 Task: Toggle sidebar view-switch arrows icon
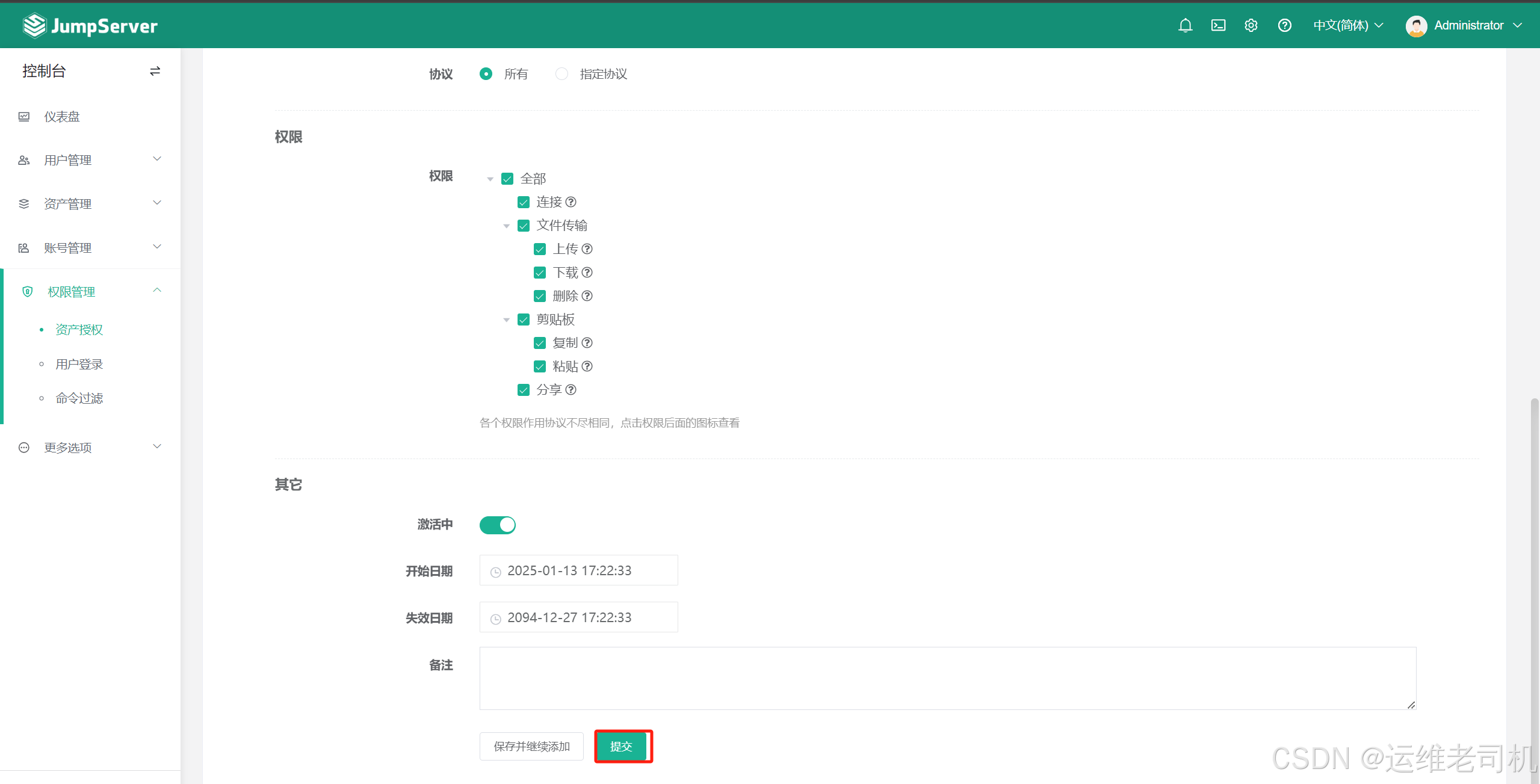pos(155,71)
